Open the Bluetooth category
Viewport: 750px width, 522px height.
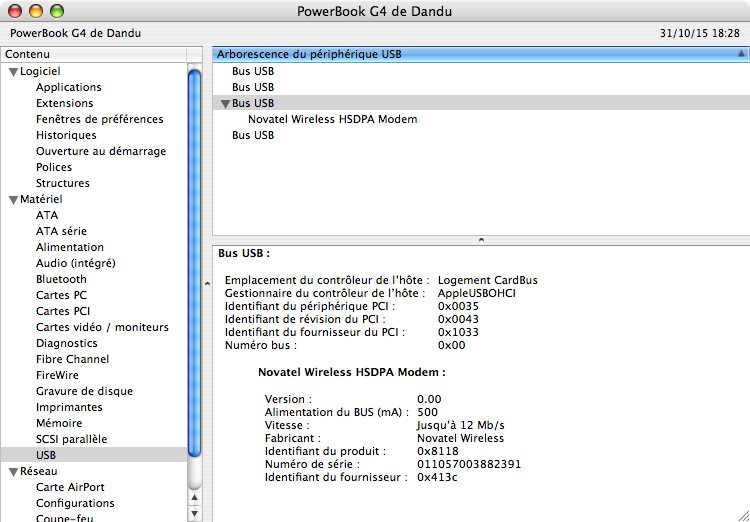coord(61,279)
